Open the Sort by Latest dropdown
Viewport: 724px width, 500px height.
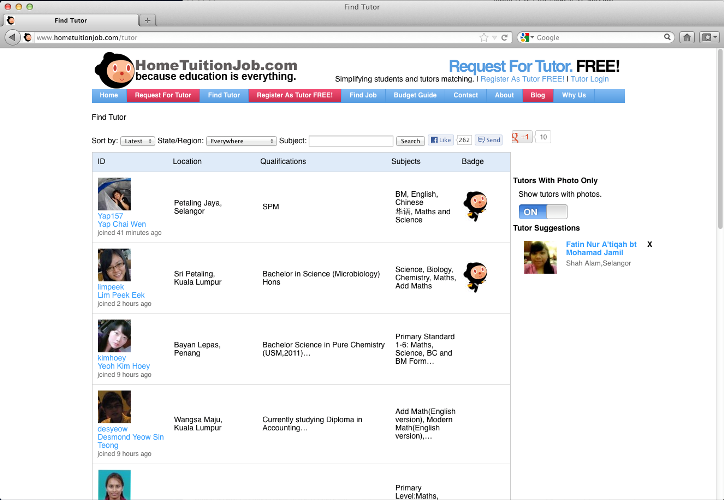coord(137,141)
